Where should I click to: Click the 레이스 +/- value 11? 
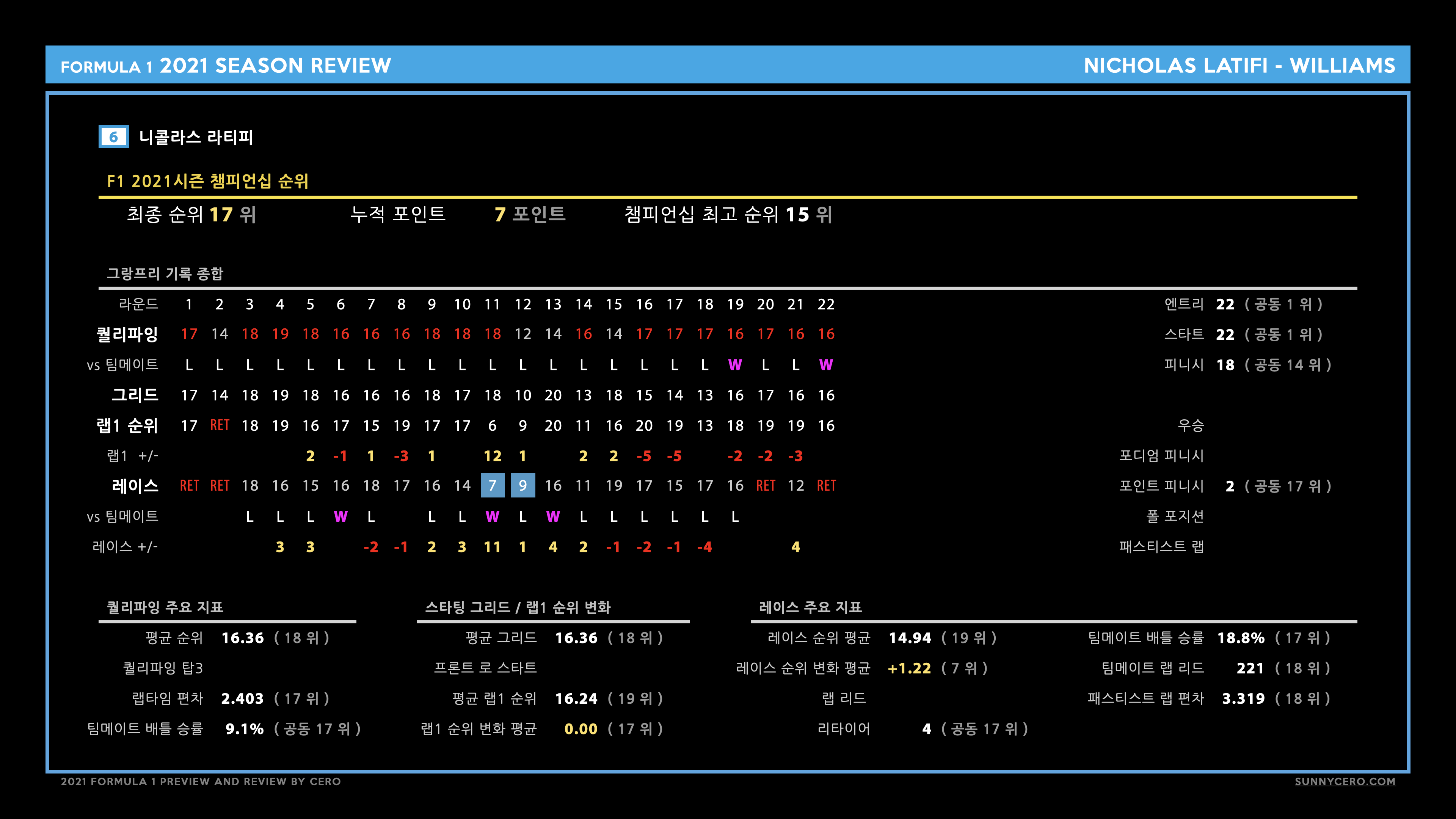492,546
